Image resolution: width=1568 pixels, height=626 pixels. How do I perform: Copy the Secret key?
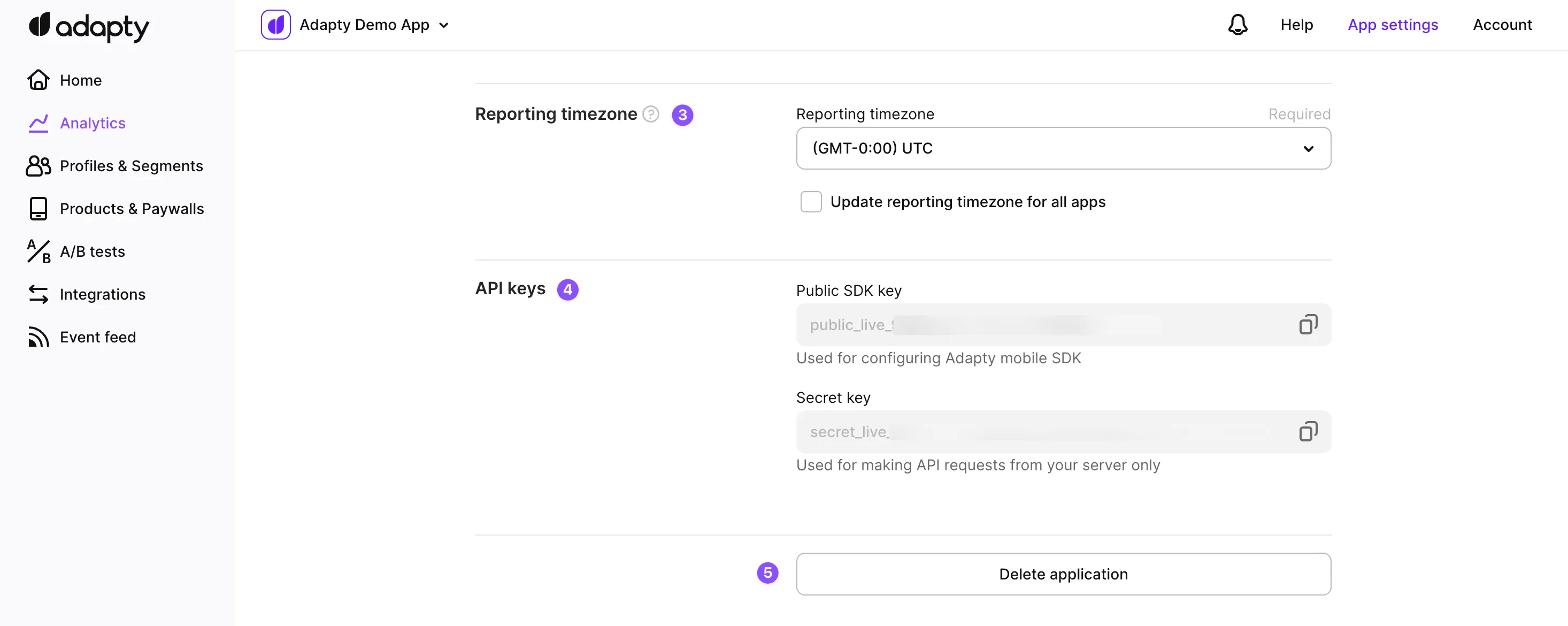[x=1308, y=432]
